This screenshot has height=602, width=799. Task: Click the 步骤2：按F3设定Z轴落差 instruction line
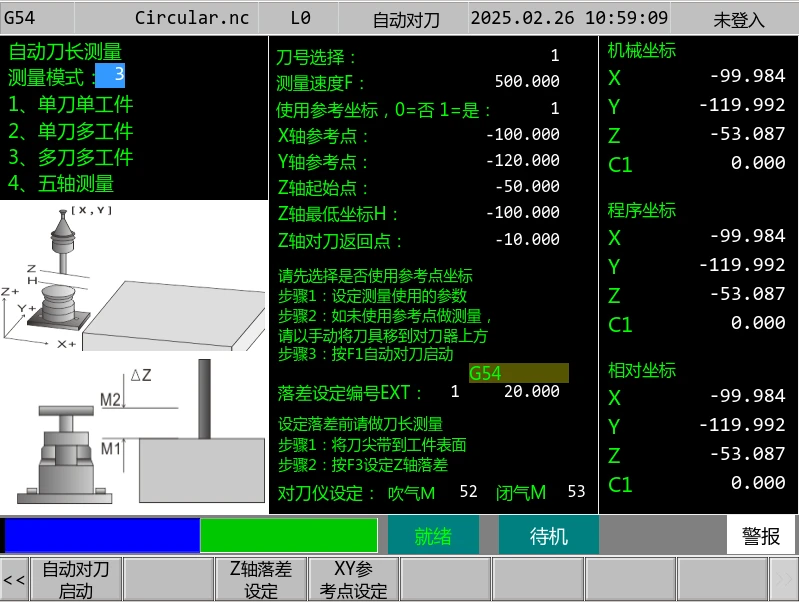(x=363, y=465)
